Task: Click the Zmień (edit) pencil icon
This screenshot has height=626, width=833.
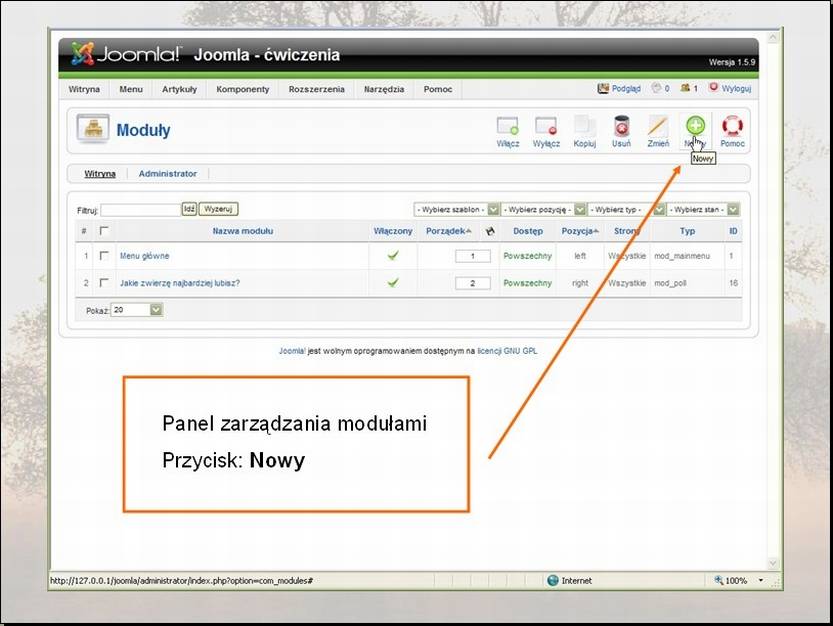Action: coord(658,126)
